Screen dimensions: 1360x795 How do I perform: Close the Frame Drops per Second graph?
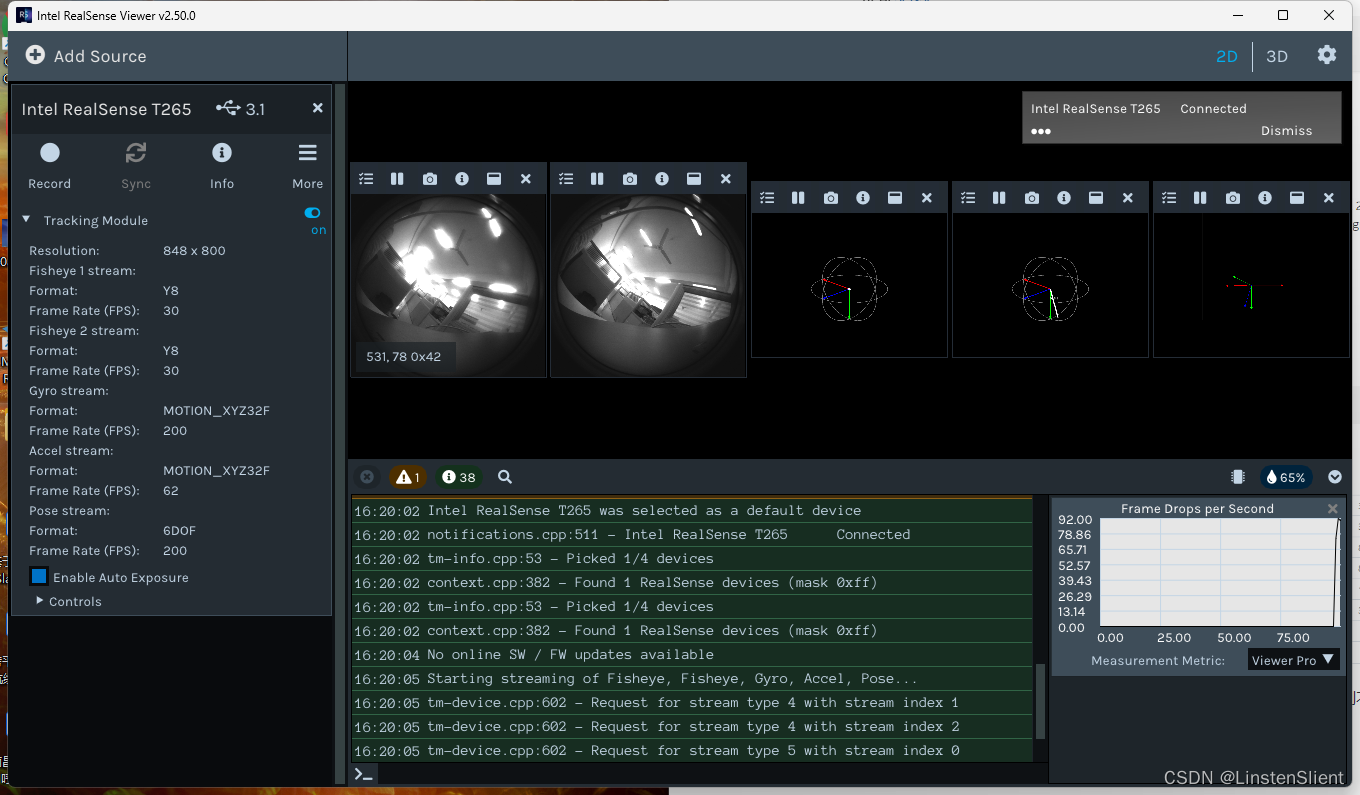click(1332, 509)
